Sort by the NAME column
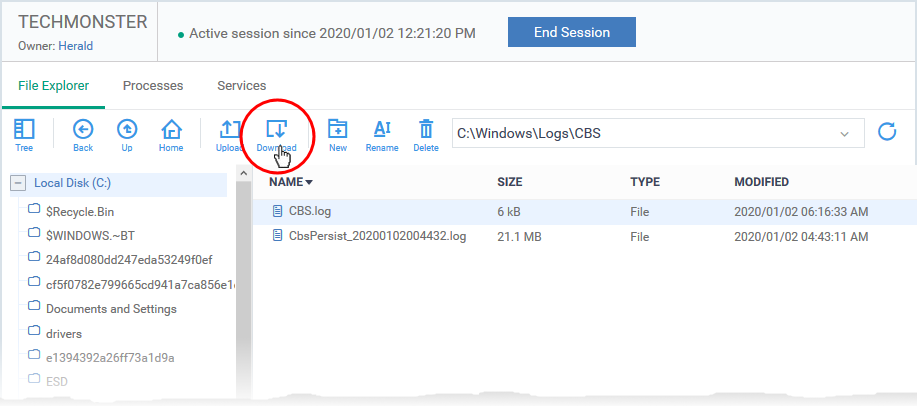 (290, 182)
